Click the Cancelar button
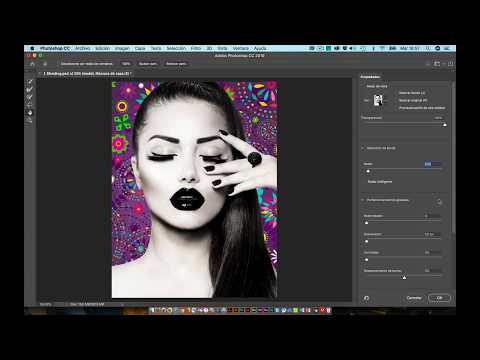Viewport: 480px width, 360px height. click(x=414, y=298)
